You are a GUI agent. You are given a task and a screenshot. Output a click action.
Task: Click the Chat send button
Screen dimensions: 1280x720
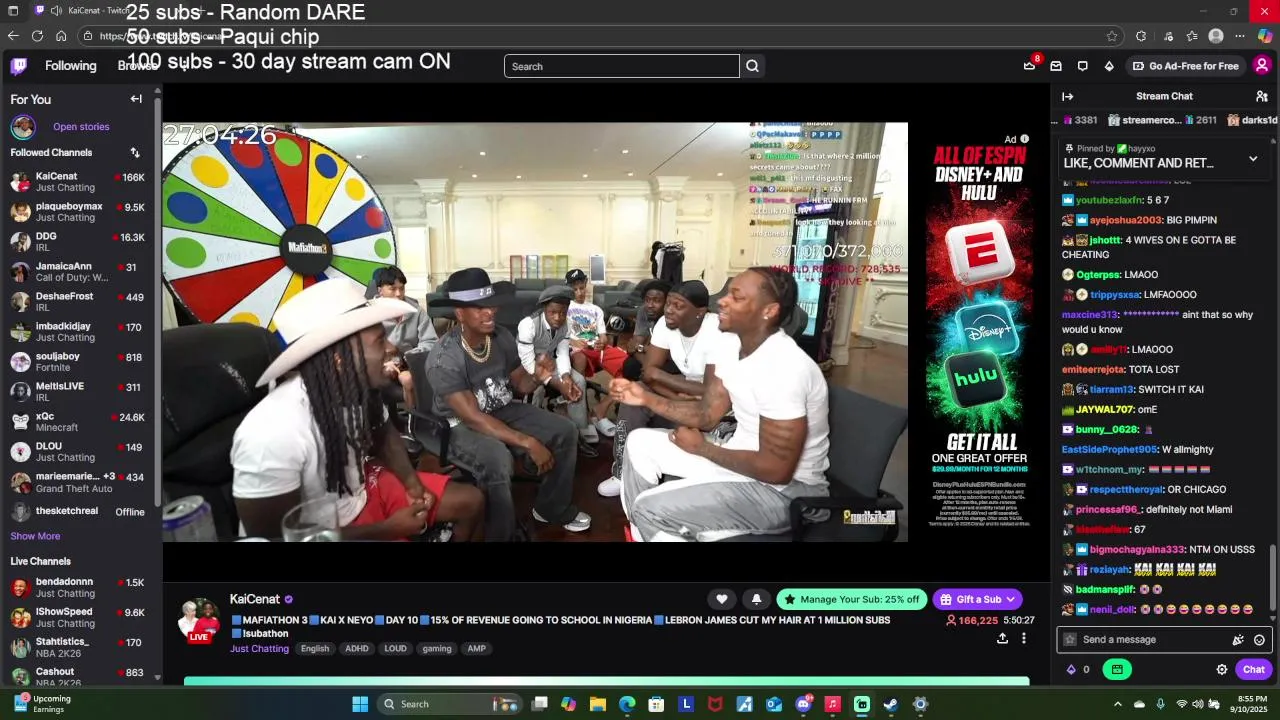(1254, 669)
